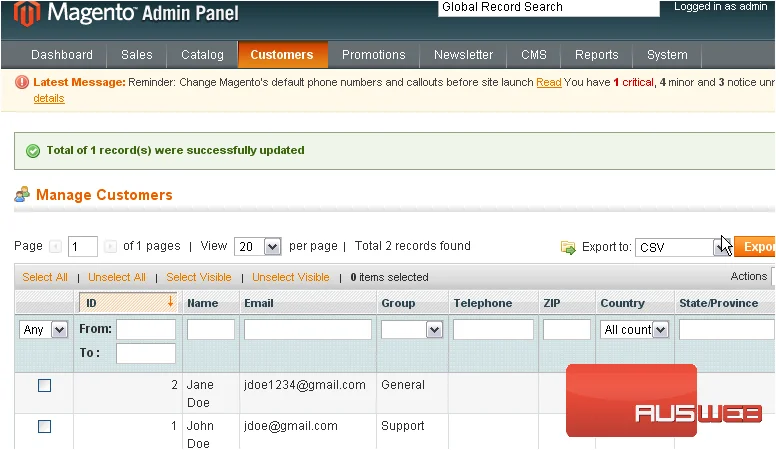Click the next page arrow icon
The width and height of the screenshot is (776, 450).
(x=110, y=246)
